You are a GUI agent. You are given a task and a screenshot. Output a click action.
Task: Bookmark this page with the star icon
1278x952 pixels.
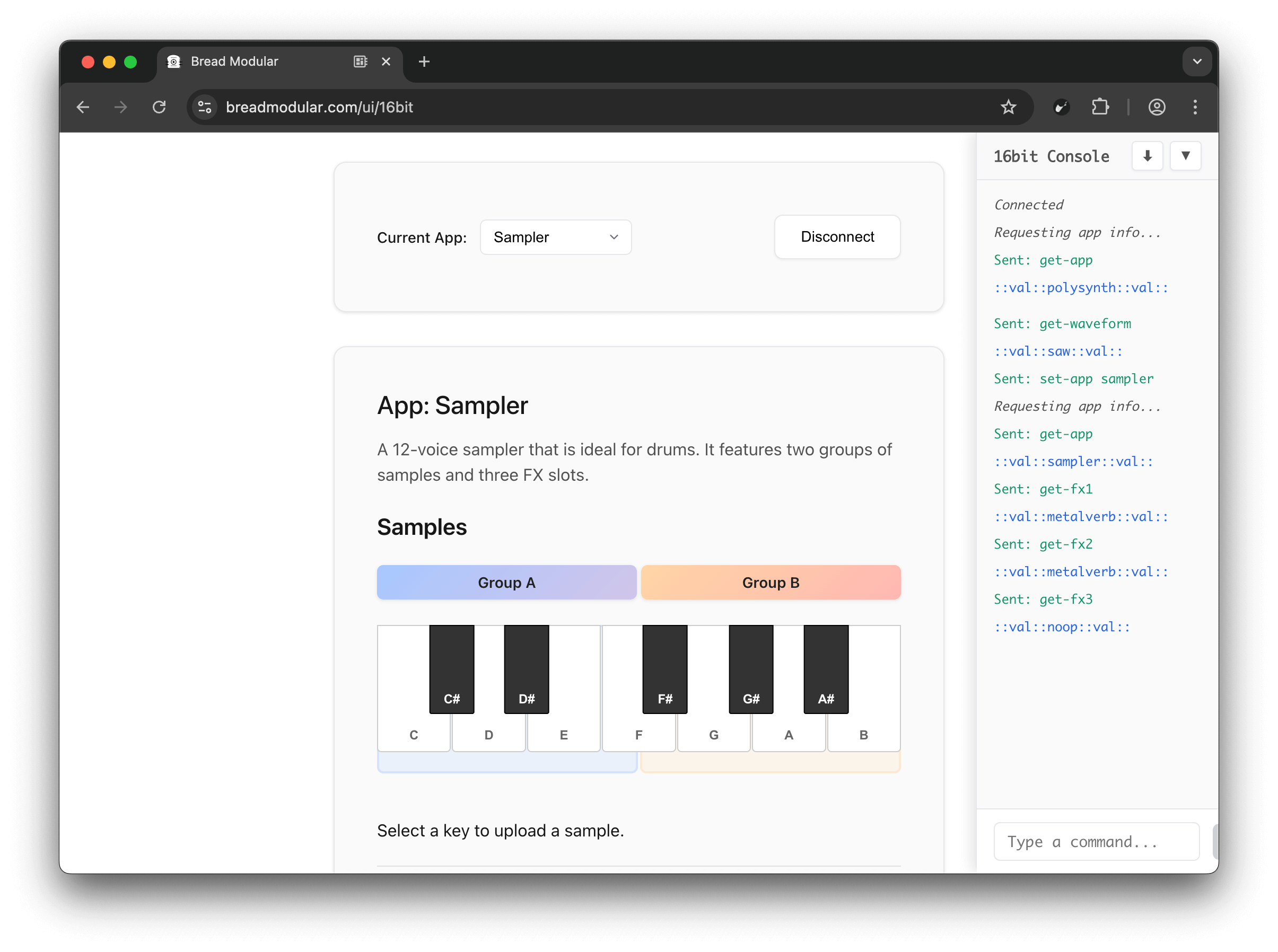click(1008, 107)
